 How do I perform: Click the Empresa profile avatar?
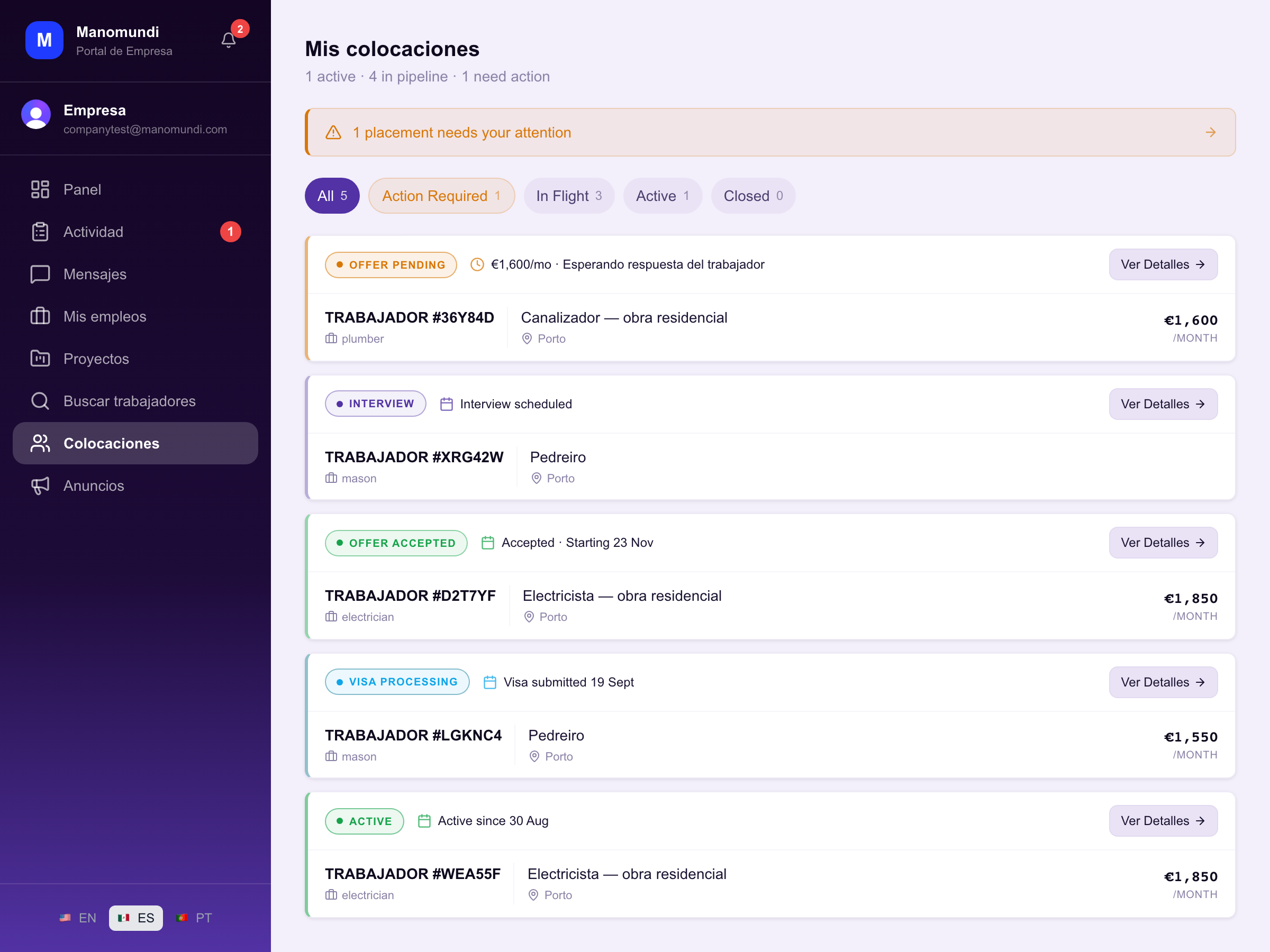click(36, 115)
